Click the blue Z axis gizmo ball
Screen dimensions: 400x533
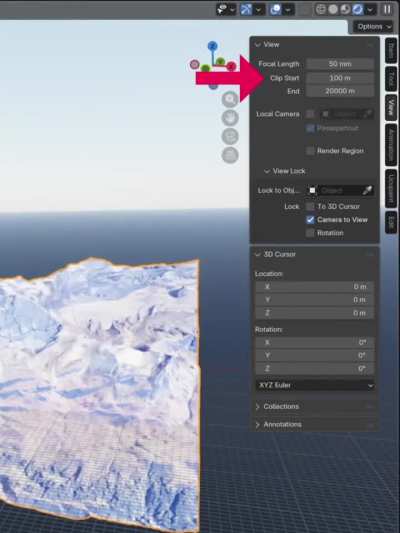[212, 46]
